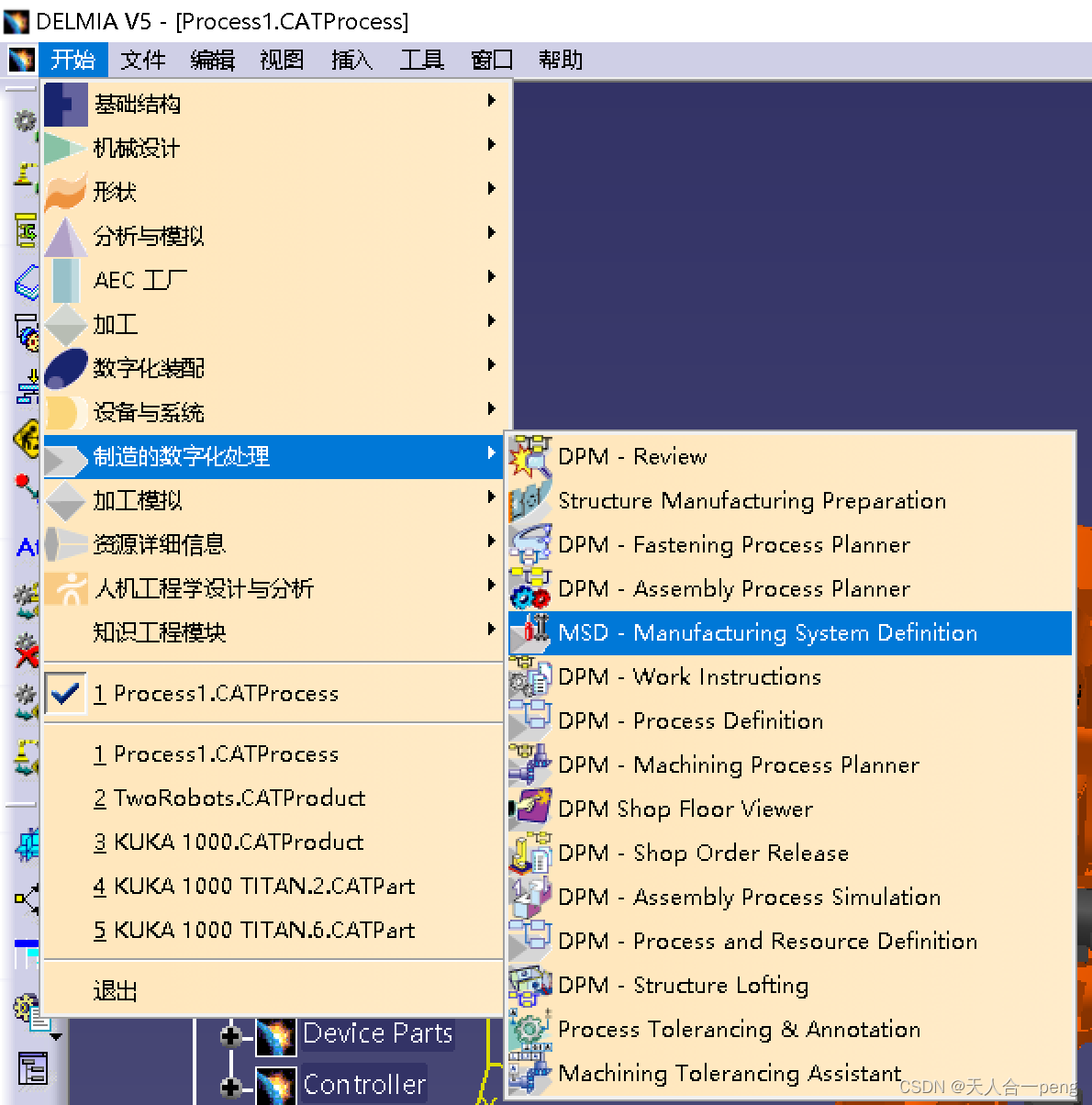The height and width of the screenshot is (1105, 1092).
Task: Expand the 形状 submenu arrow
Action: pyautogui.click(x=492, y=188)
